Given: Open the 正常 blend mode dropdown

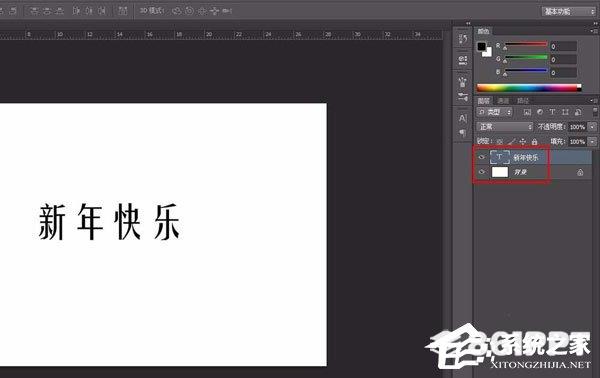Looking at the screenshot, I should pyautogui.click(x=505, y=127).
